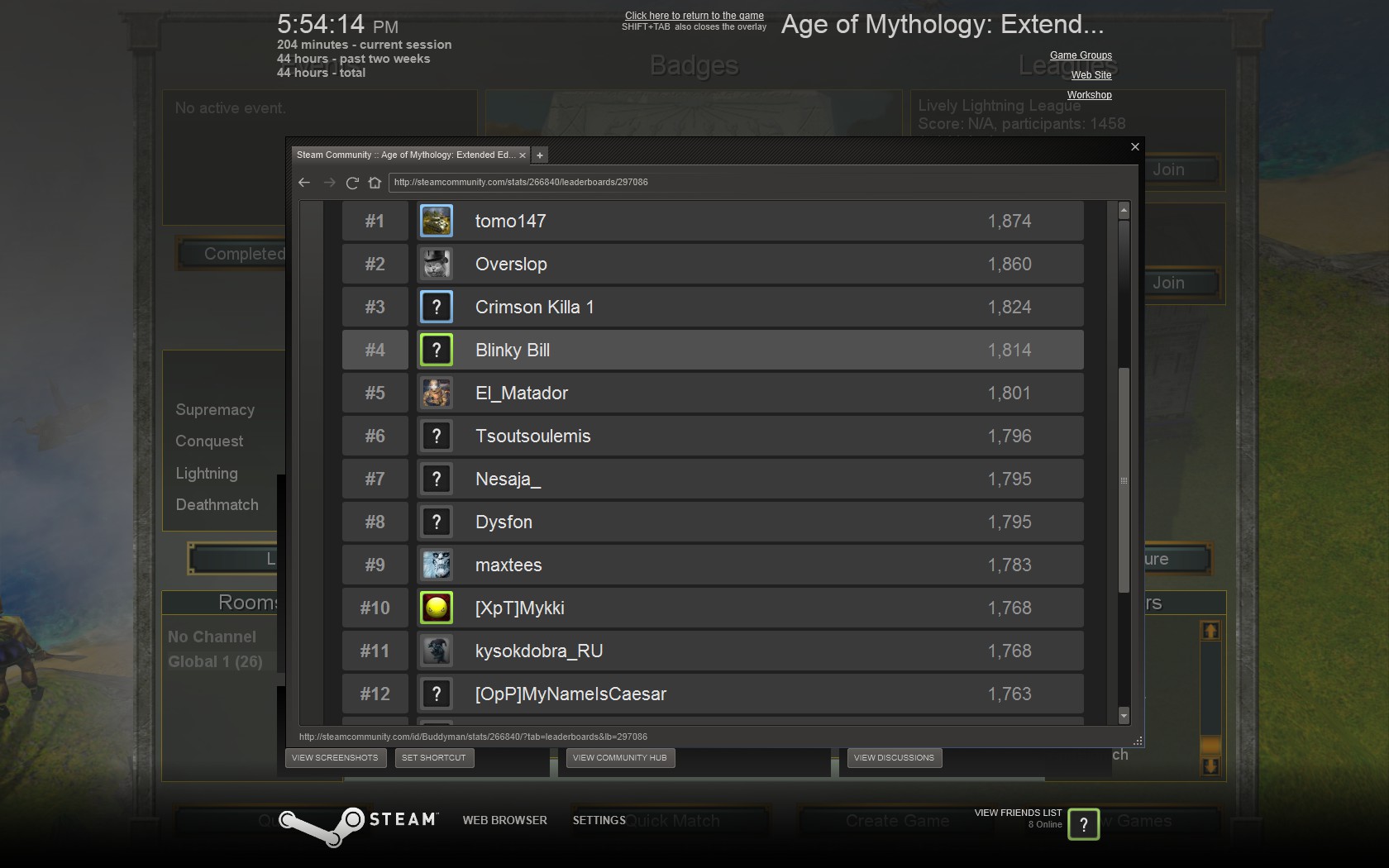This screenshot has width=1389, height=868.
Task: Open El_Matador's avatar
Action: pyautogui.click(x=437, y=393)
